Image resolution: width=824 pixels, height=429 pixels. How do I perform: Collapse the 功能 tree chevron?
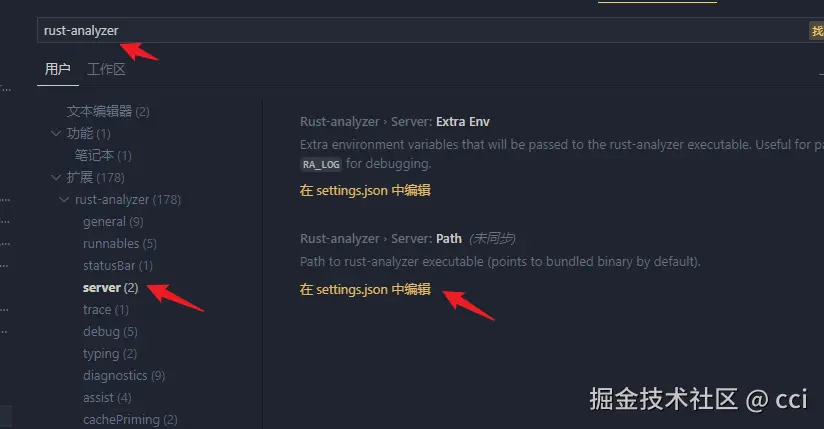[56, 133]
